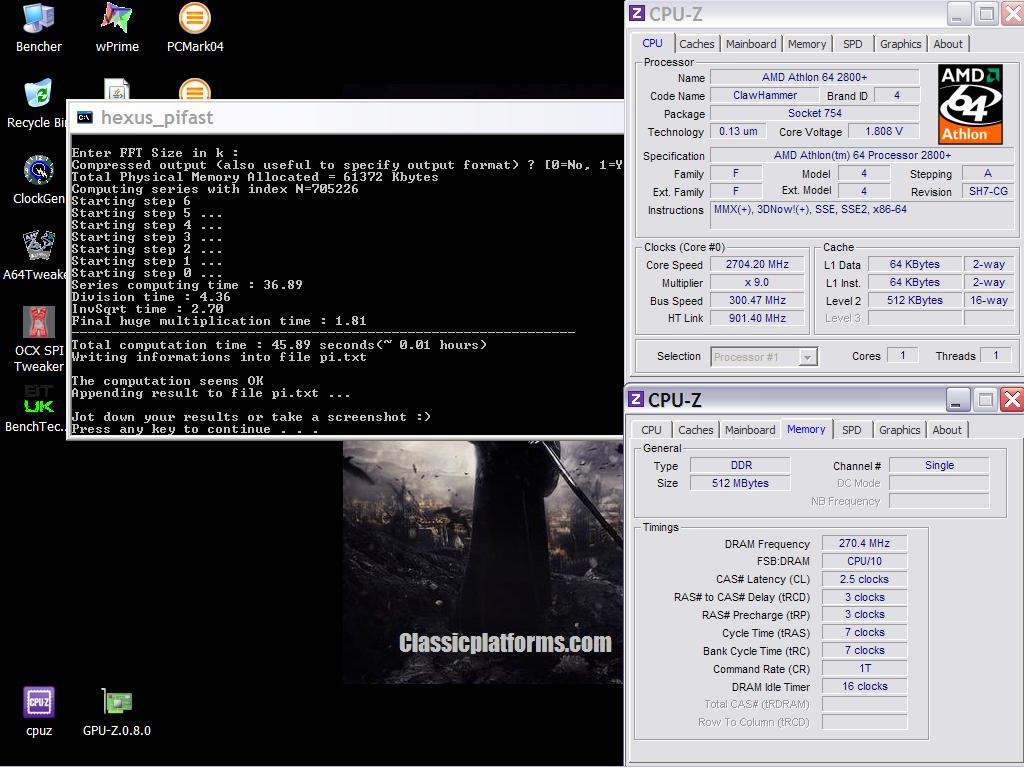Click the 901.40 MHz HT Link value
This screenshot has width=1024, height=768.
click(757, 318)
